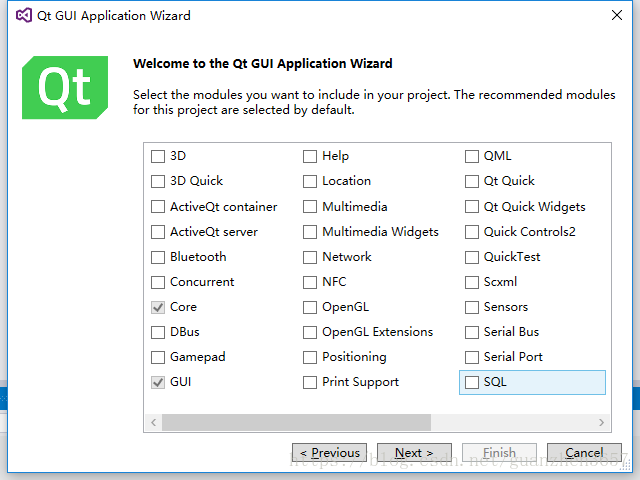Enable Multimedia Widgets module
The image size is (640, 480).
tap(310, 232)
